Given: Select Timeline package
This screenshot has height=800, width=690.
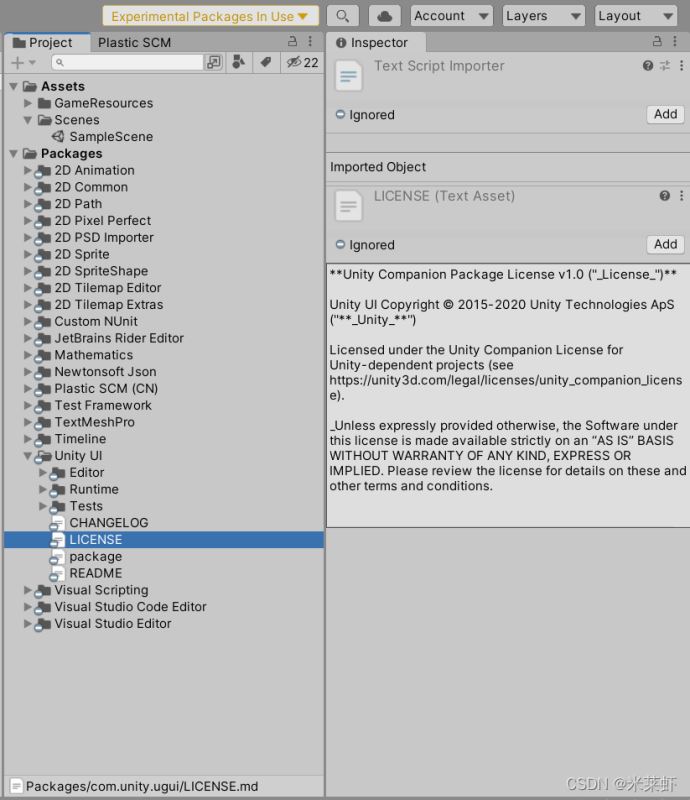Looking at the screenshot, I should click(80, 439).
